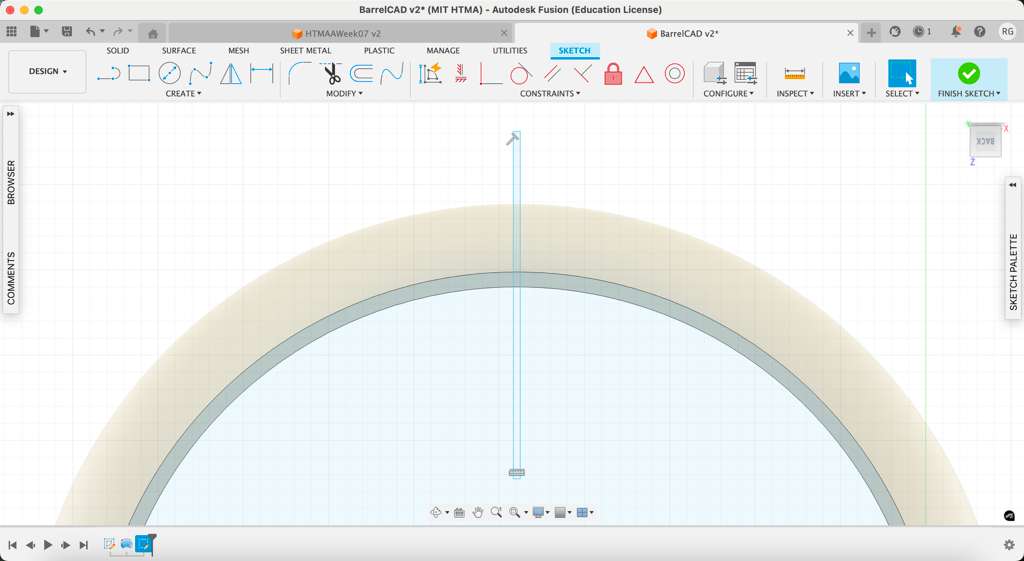Apply the Fix/Unfix lock constraint
This screenshot has height=561, width=1024.
(x=613, y=74)
